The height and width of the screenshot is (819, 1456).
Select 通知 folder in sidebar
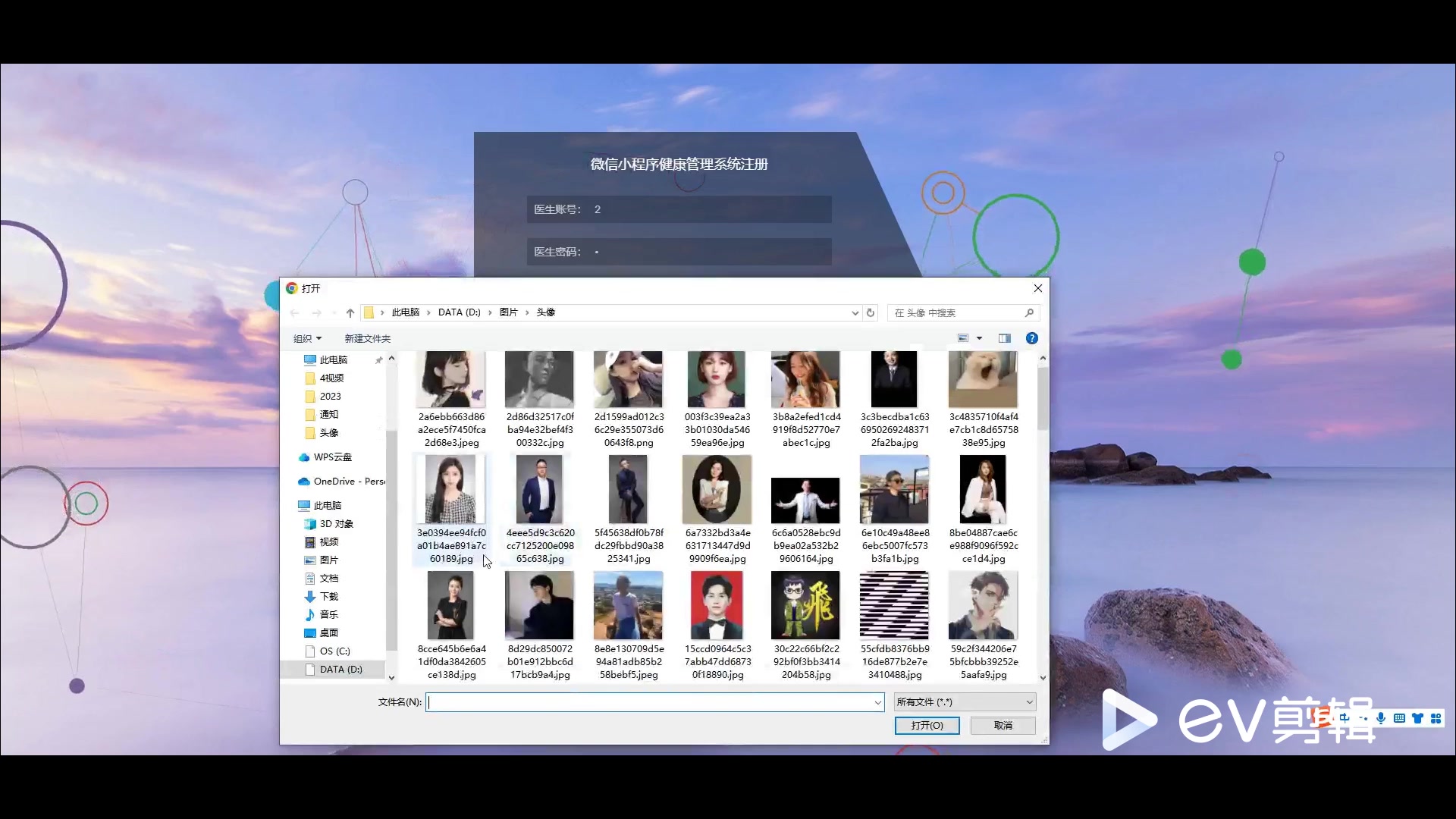point(328,414)
